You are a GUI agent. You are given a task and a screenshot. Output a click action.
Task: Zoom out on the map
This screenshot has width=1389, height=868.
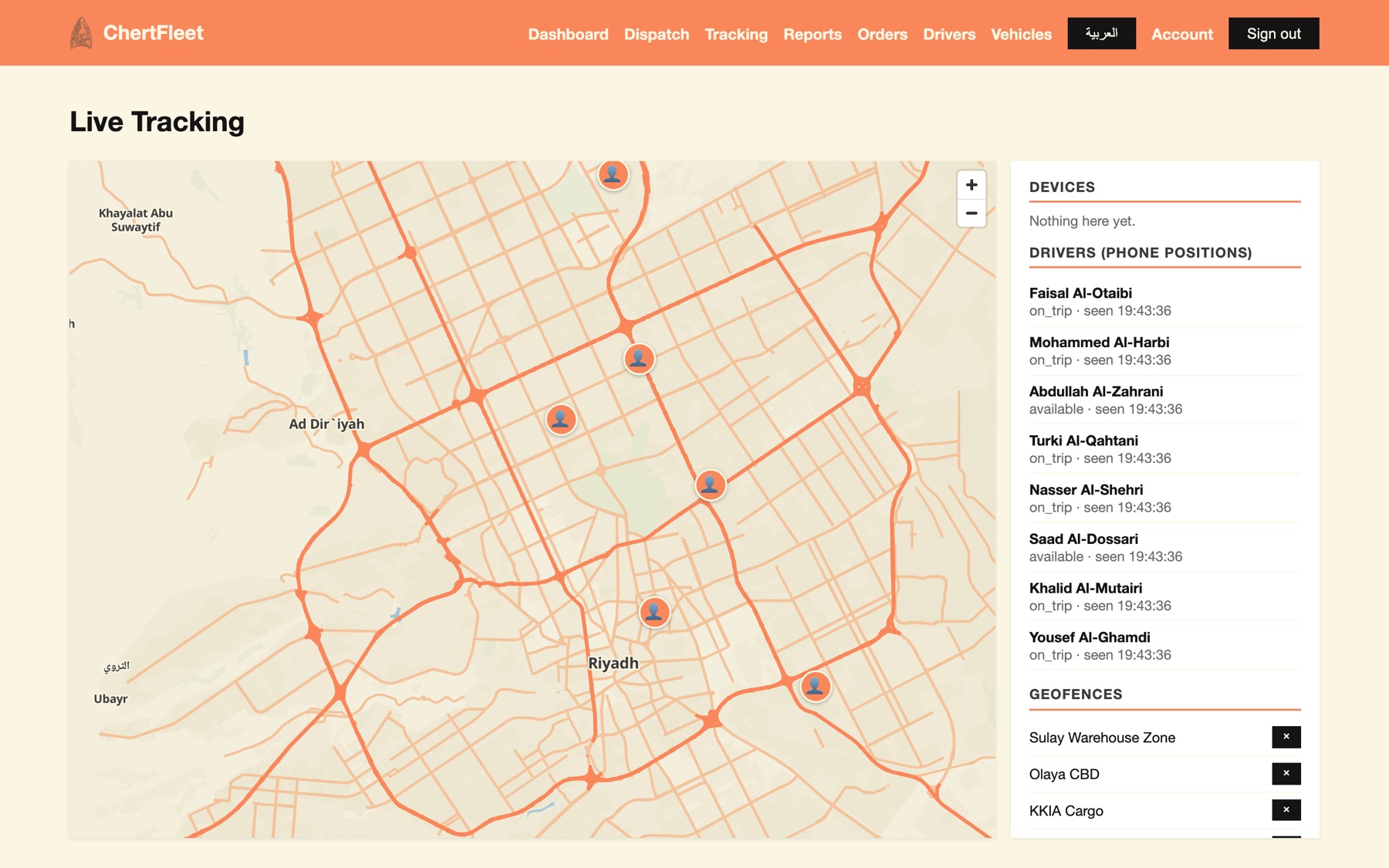pos(972,213)
